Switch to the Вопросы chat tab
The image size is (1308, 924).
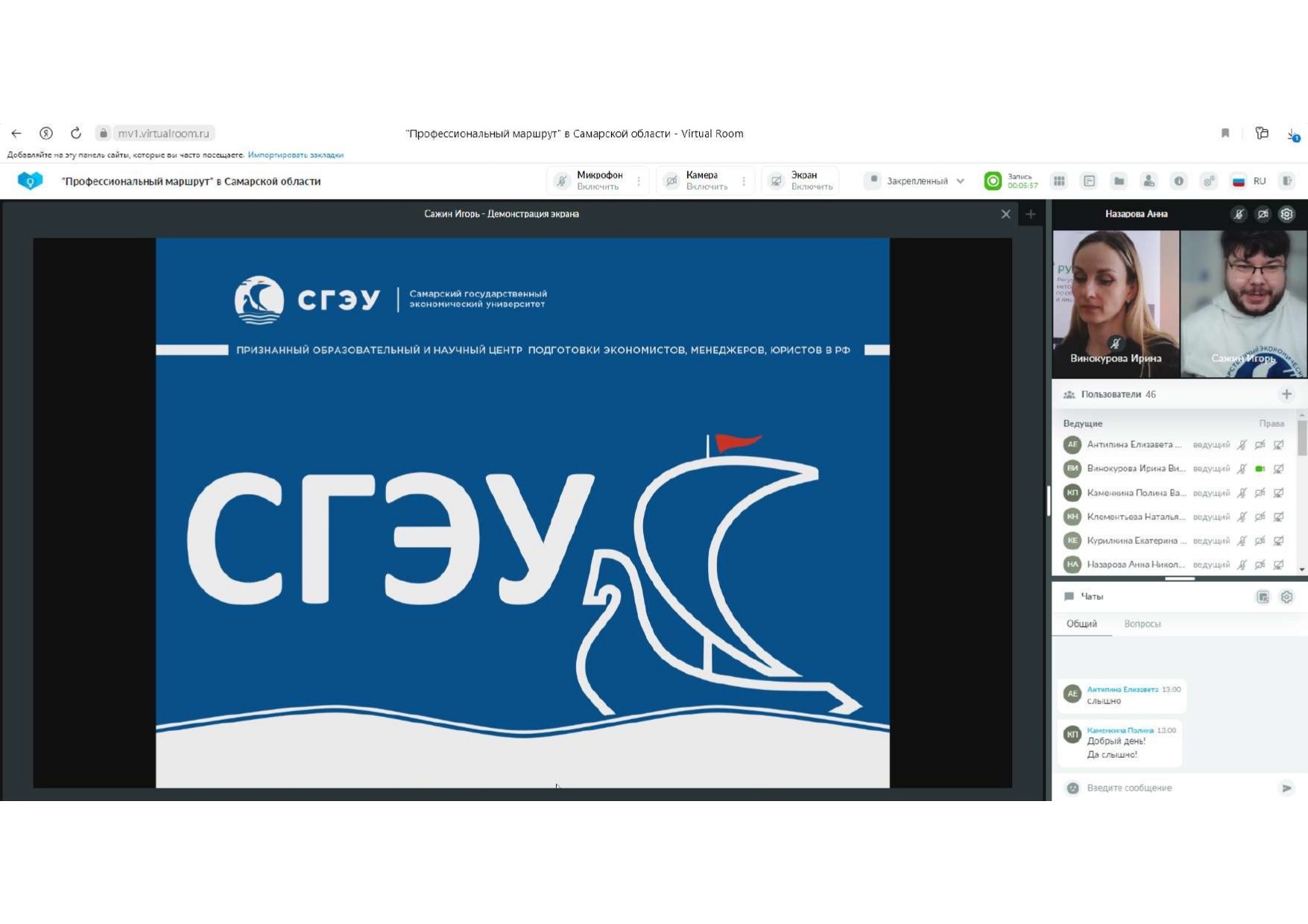(x=1142, y=624)
